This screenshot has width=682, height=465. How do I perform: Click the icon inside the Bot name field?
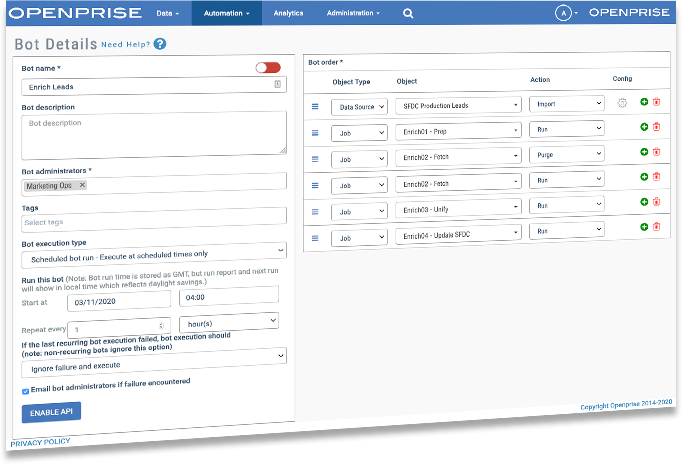tap(277, 84)
